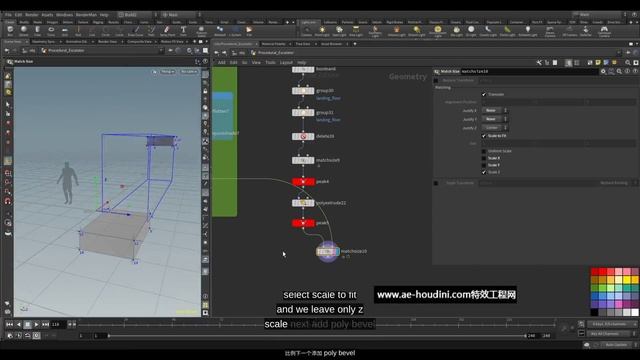Image resolution: width=640 pixels, height=360 pixels.
Task: Open the RenderMan menu
Action: (x=86, y=15)
